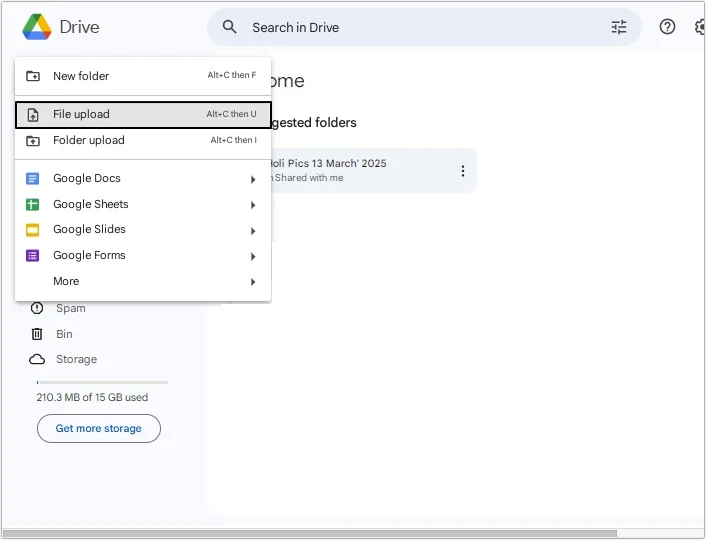Open the More menu item

[143, 281]
